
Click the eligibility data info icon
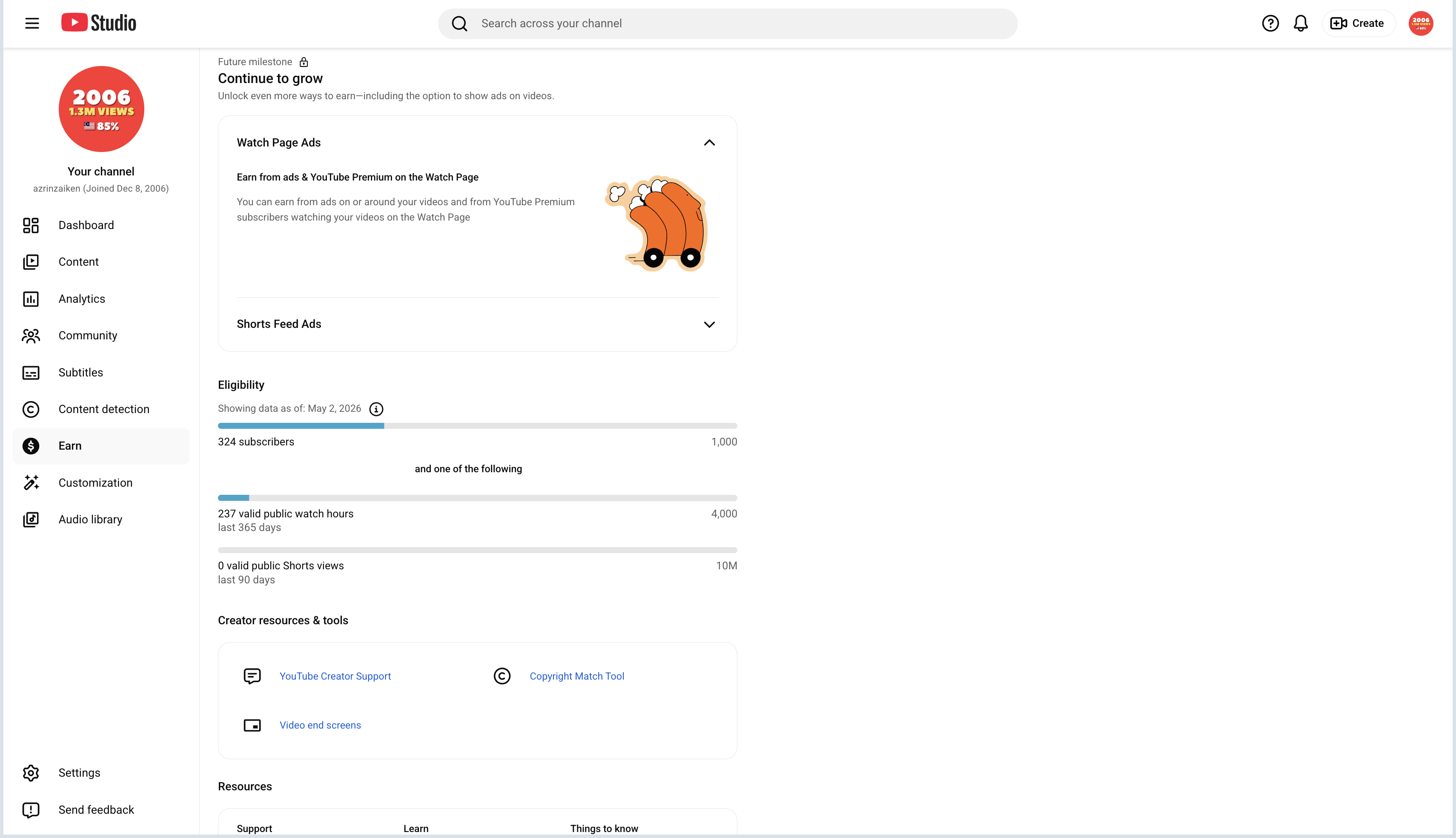pos(376,409)
